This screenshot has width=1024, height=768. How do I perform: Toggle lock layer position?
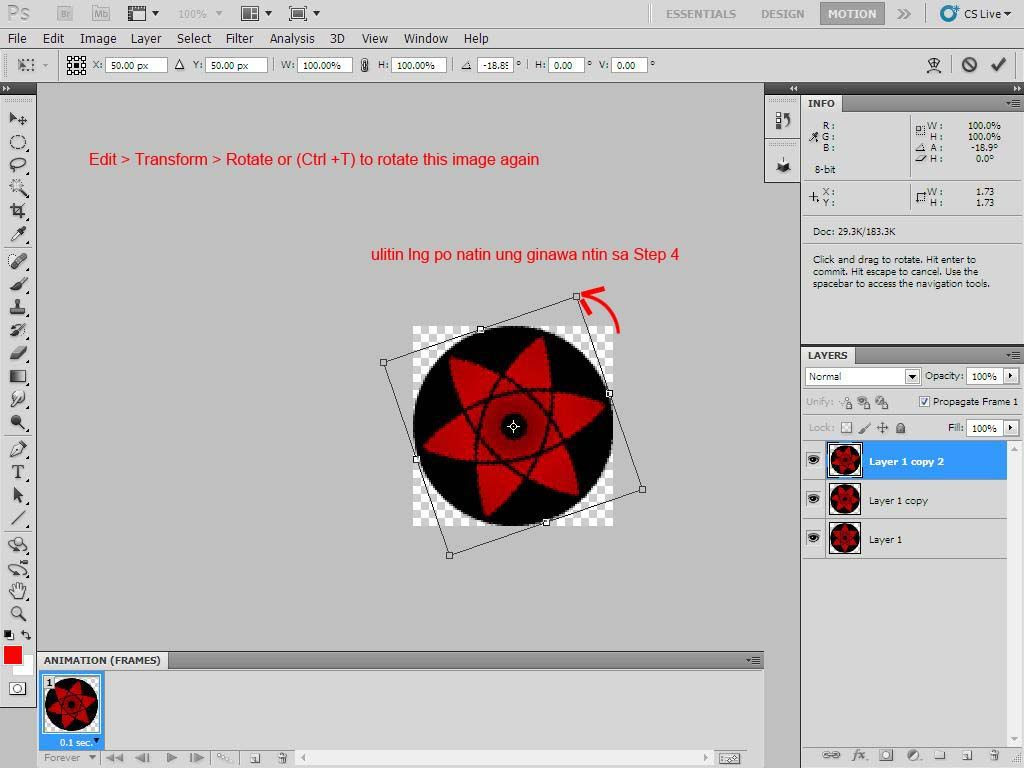click(882, 428)
